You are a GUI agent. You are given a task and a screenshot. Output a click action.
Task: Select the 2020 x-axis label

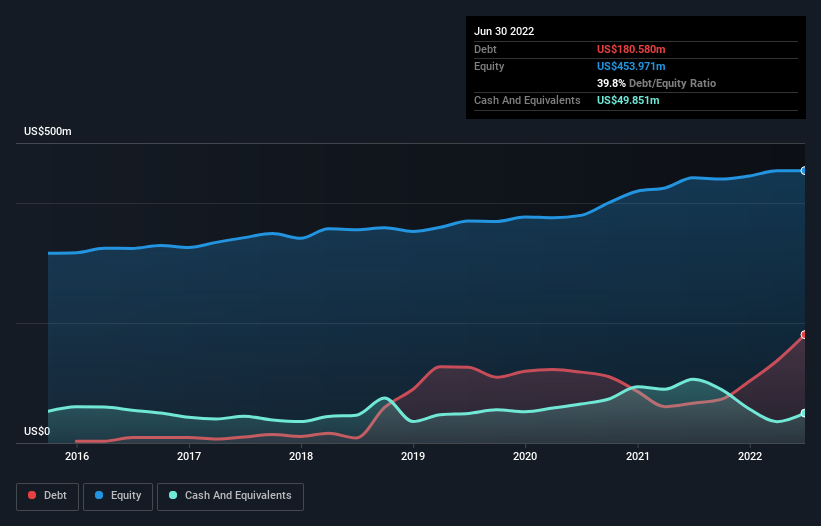(525, 456)
